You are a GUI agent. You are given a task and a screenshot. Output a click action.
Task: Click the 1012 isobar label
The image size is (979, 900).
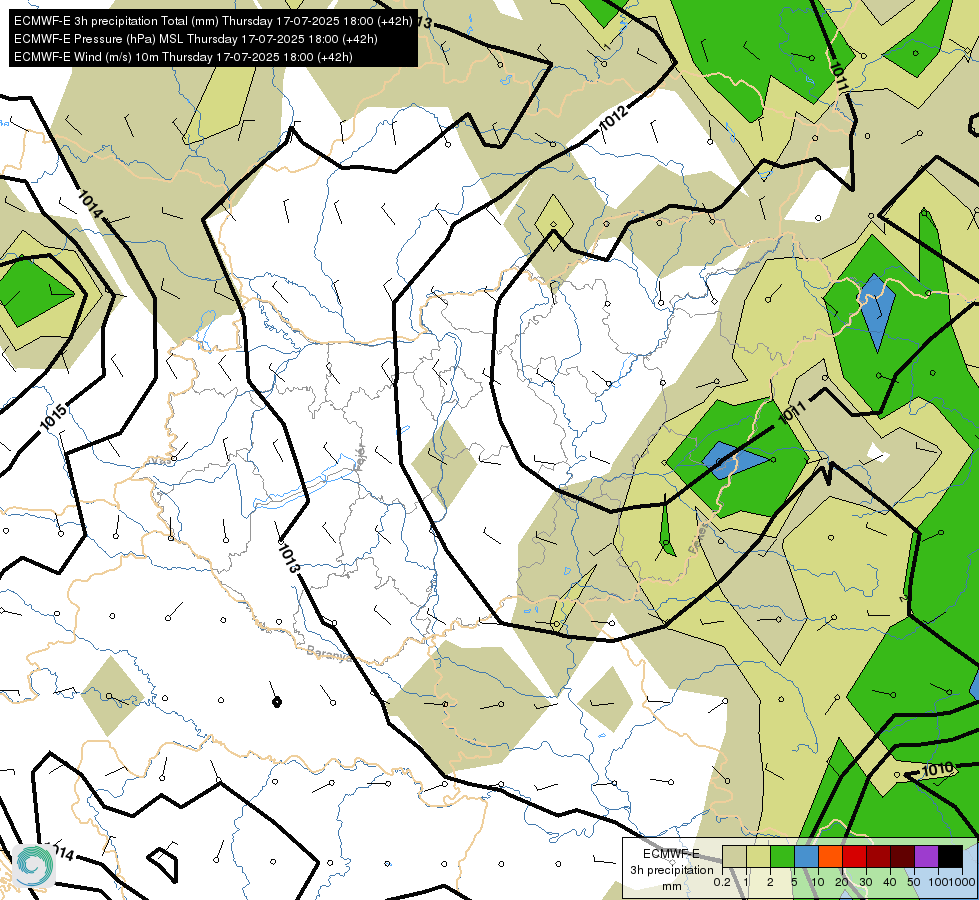pyautogui.click(x=612, y=119)
